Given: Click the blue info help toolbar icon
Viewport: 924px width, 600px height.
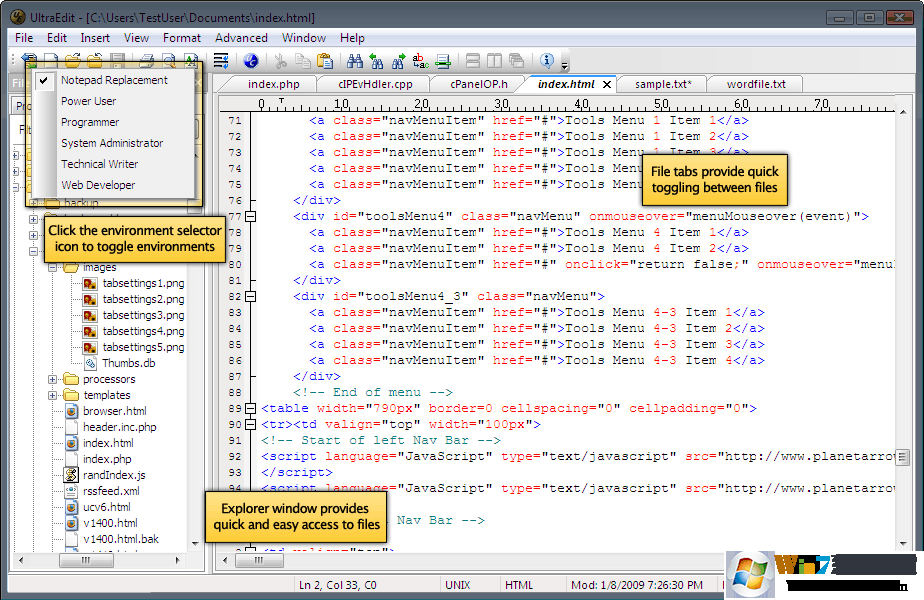Looking at the screenshot, I should (x=547, y=61).
